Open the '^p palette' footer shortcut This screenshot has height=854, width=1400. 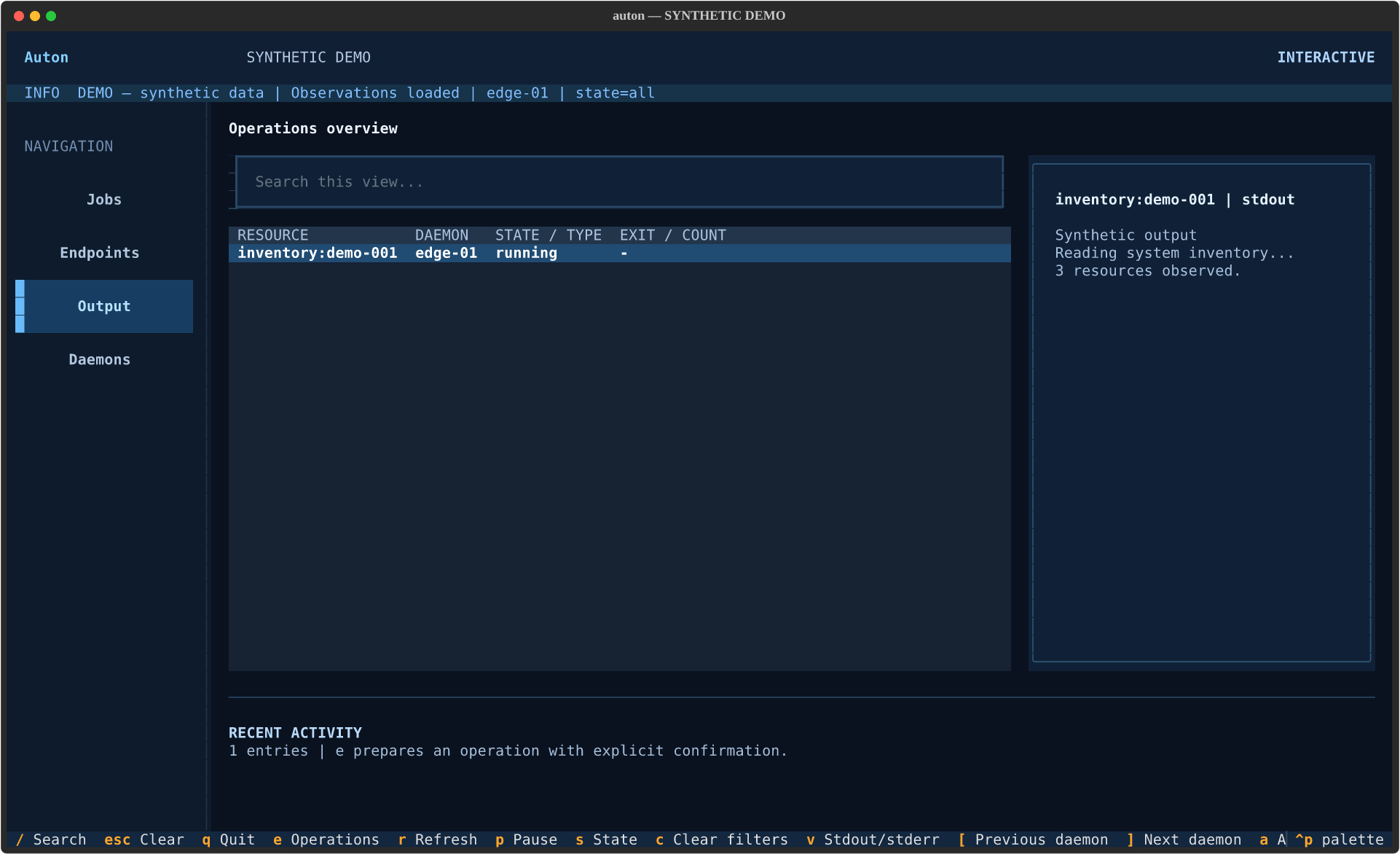pyautogui.click(x=1339, y=839)
